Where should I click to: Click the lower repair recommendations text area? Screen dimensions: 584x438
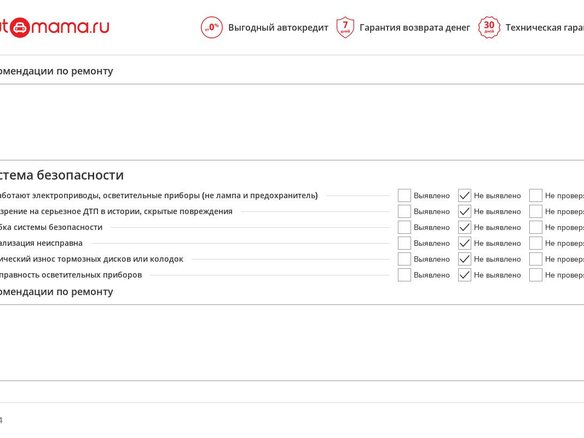pyautogui.click(x=292, y=343)
